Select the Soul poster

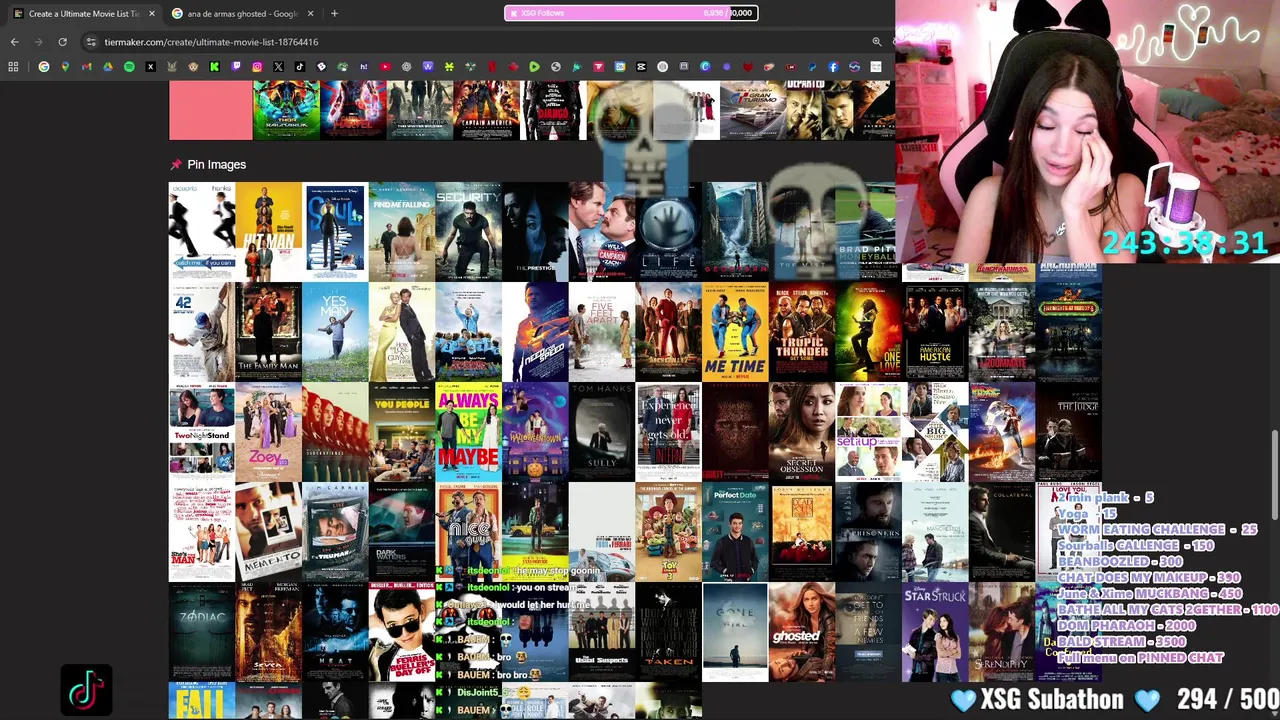point(335,231)
